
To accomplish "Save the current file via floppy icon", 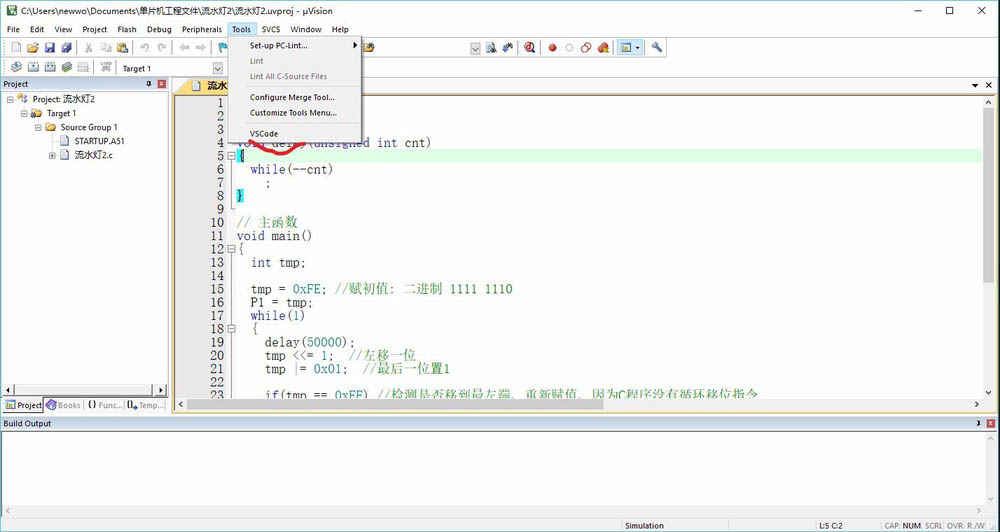I will point(50,48).
